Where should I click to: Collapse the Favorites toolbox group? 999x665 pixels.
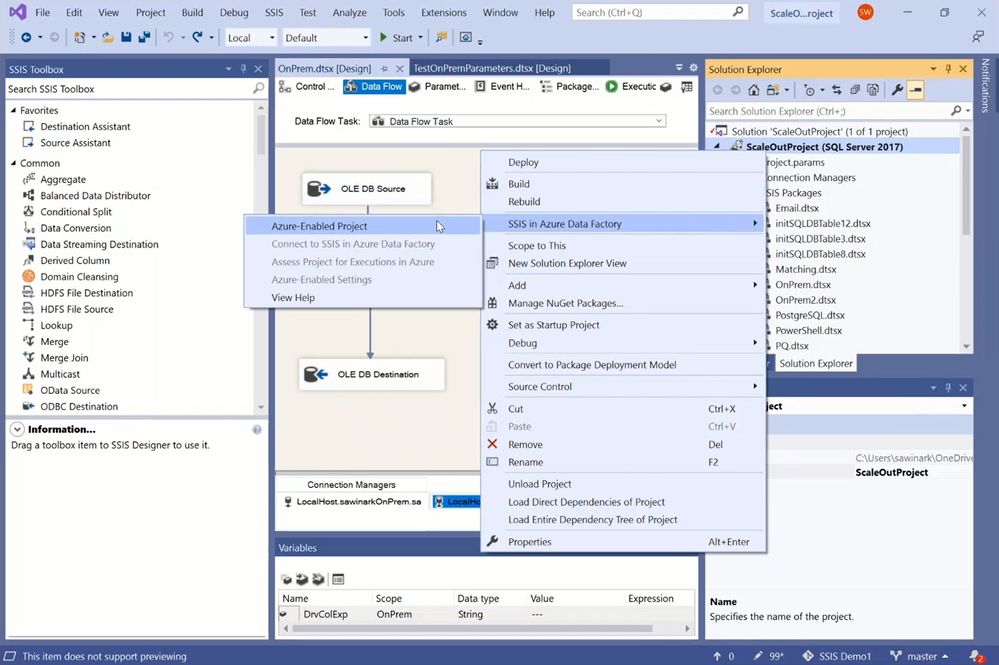click(x=13, y=110)
